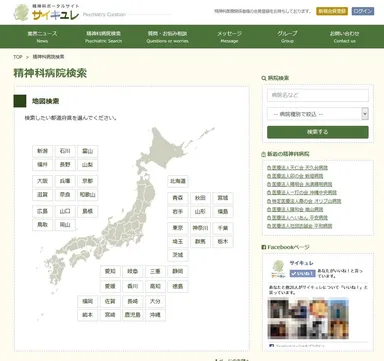This screenshot has width=384, height=361.
Task: Select 新潟 prefecture button
Action: pos(42,151)
